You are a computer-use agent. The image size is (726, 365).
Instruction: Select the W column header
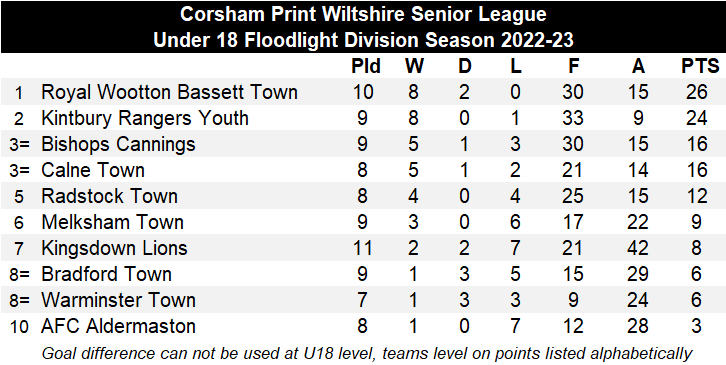coord(414,66)
